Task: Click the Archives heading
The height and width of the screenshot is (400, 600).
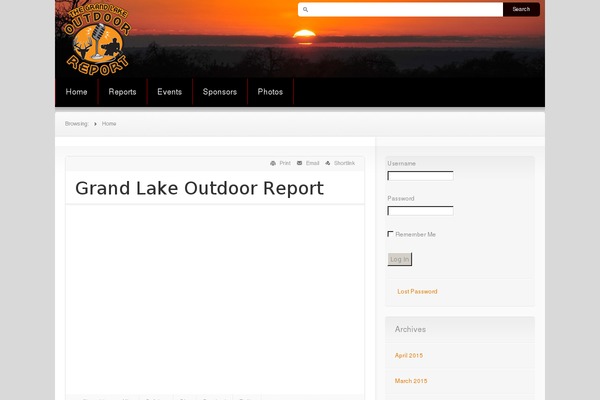Action: coord(410,329)
